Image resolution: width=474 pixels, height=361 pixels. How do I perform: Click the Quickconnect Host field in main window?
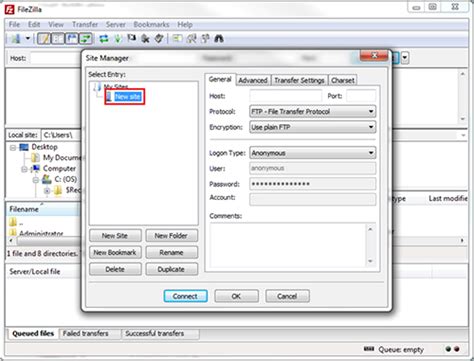click(x=56, y=58)
